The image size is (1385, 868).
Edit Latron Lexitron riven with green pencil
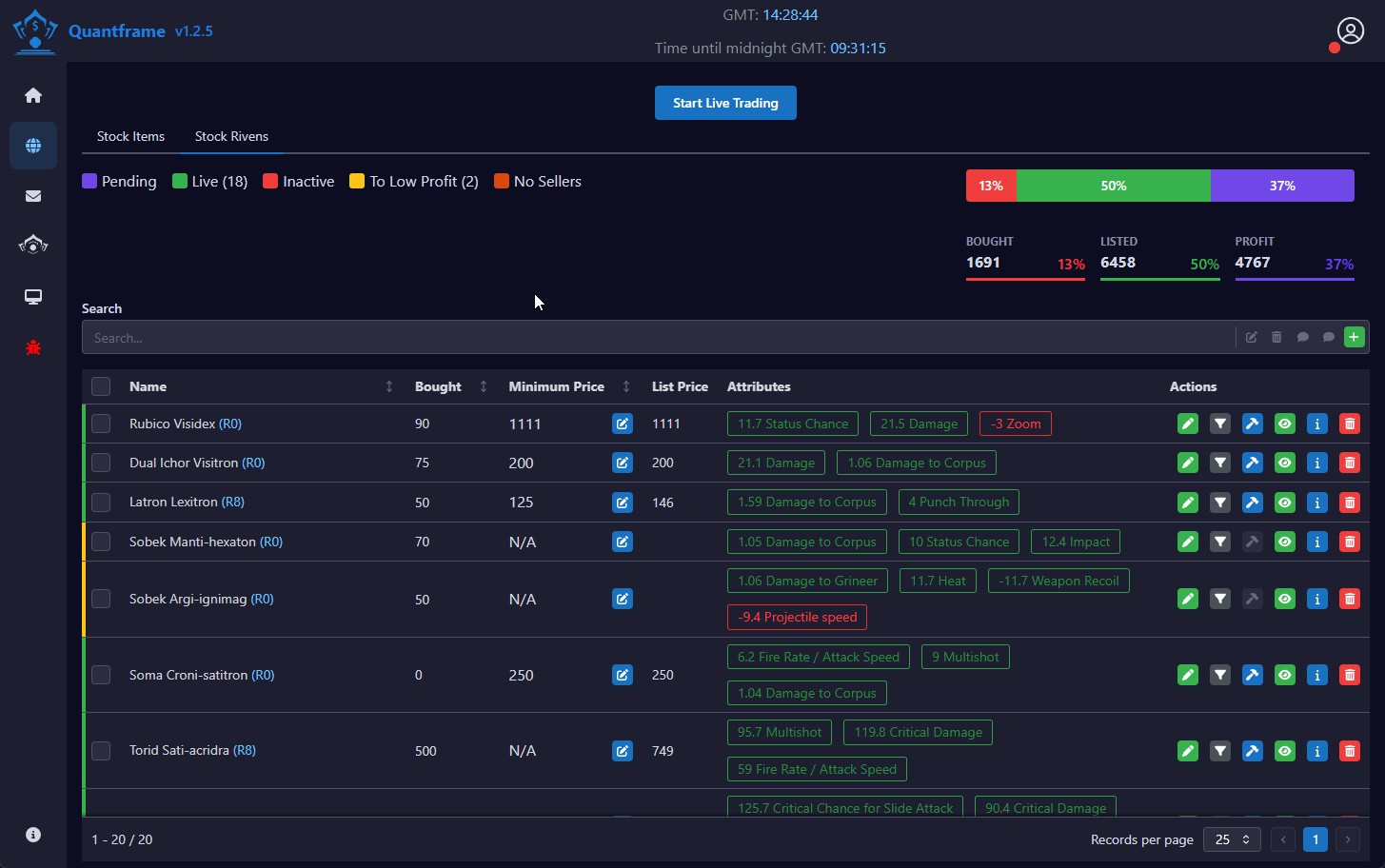pos(1188,502)
